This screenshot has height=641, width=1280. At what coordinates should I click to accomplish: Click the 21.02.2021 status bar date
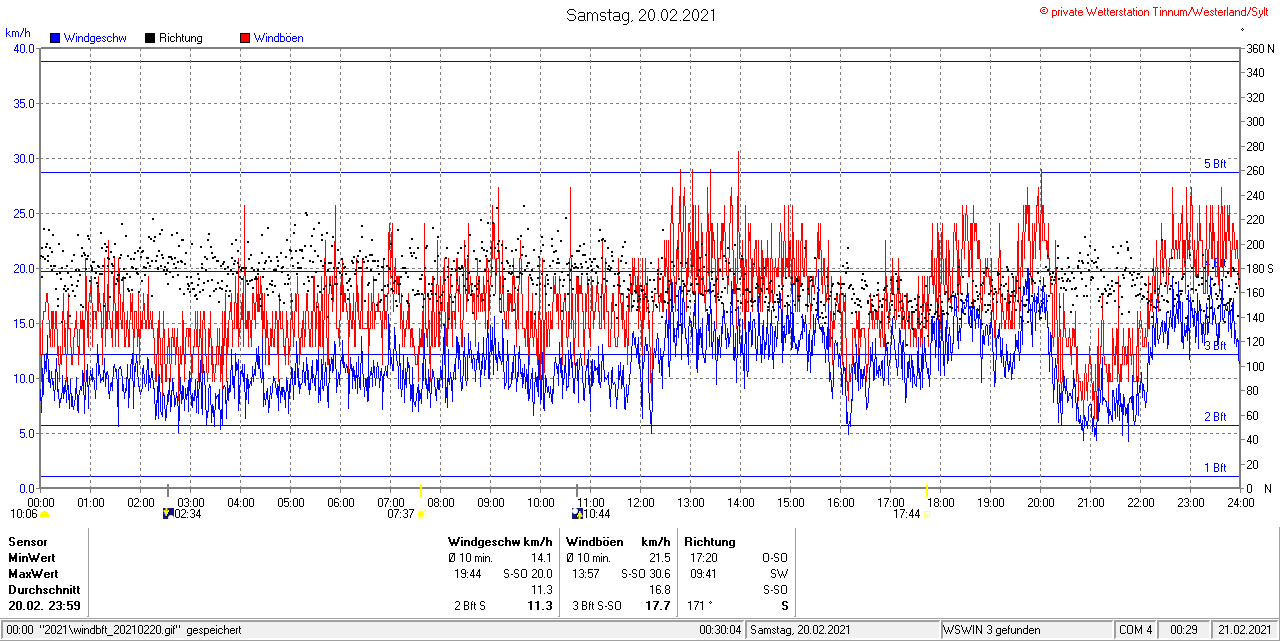(x=1244, y=630)
